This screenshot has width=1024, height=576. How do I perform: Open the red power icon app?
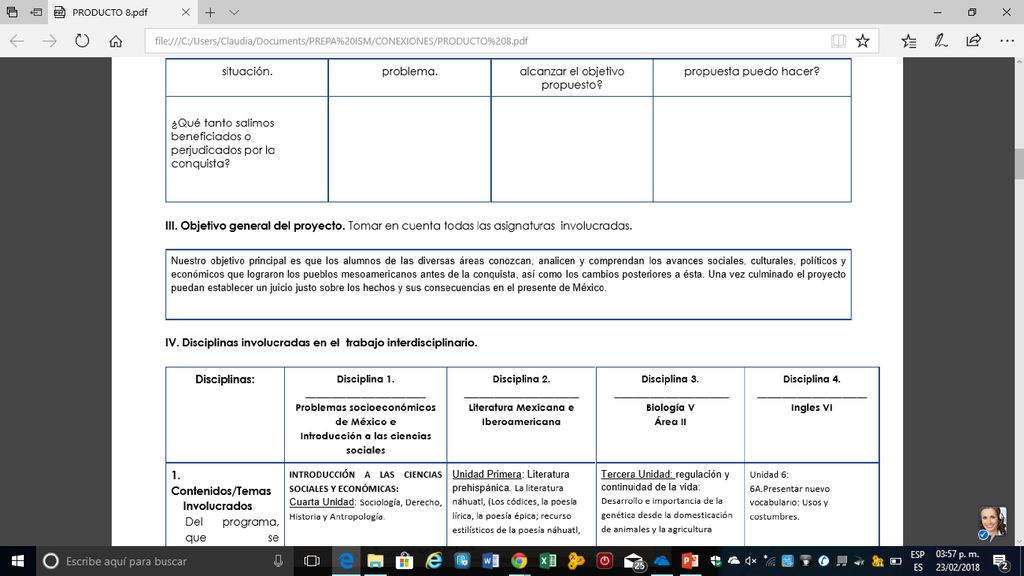(605, 561)
